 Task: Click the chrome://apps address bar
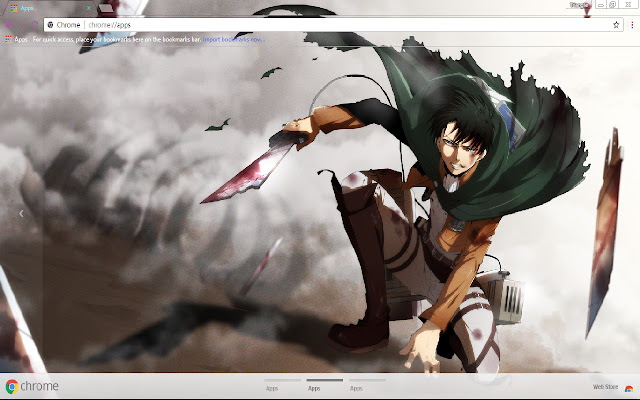[x=333, y=25]
